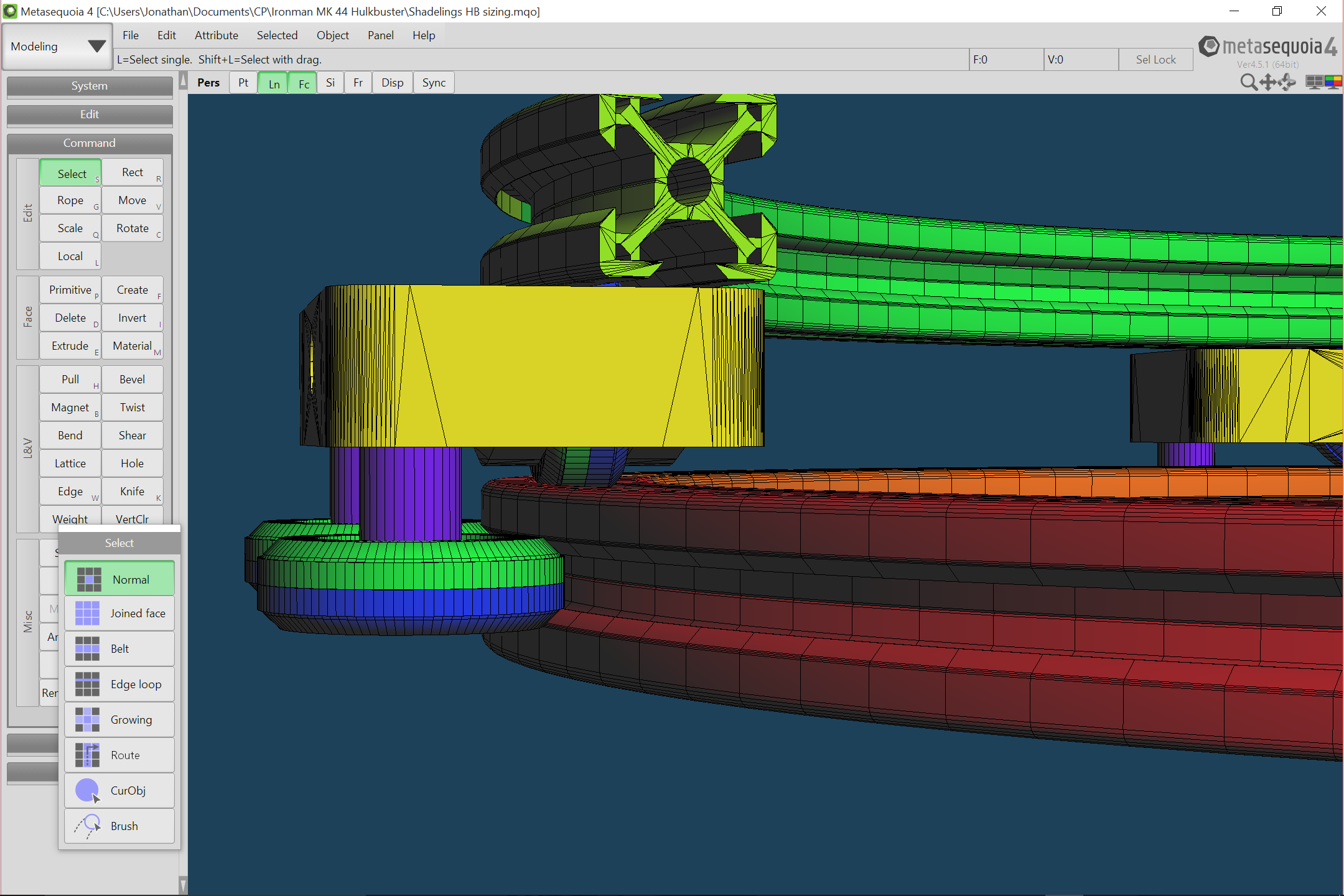Activate the Delete face command

pyautogui.click(x=70, y=318)
